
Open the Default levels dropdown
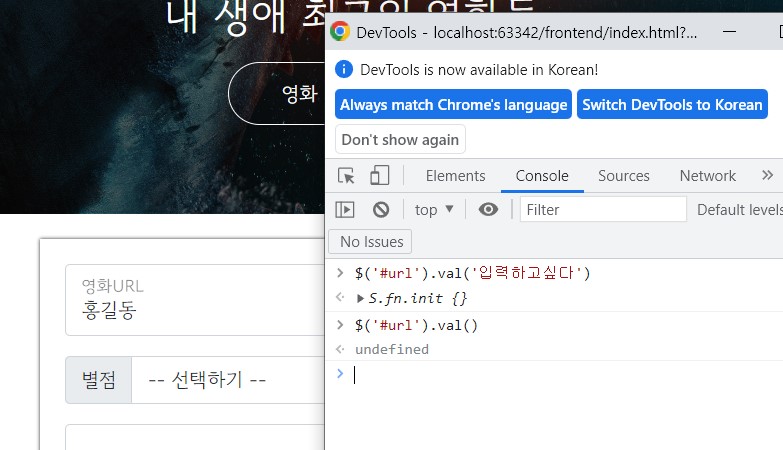pos(740,210)
